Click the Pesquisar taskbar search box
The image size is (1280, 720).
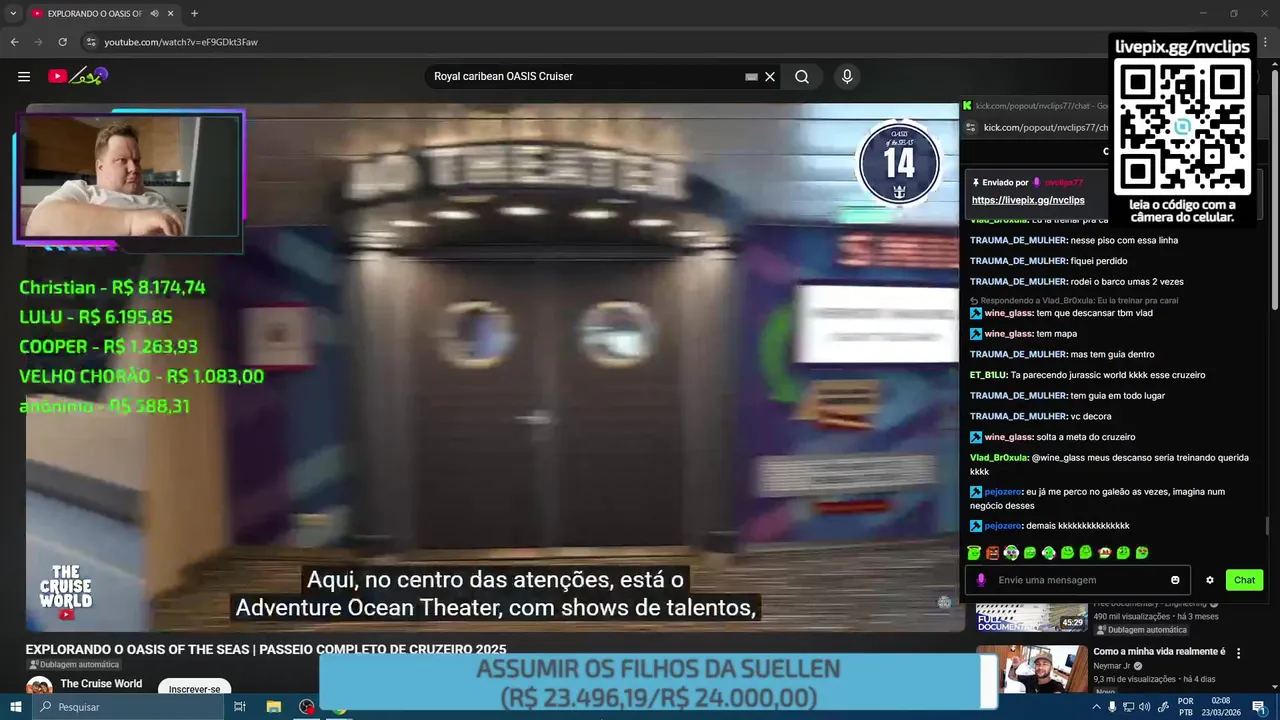coord(128,706)
